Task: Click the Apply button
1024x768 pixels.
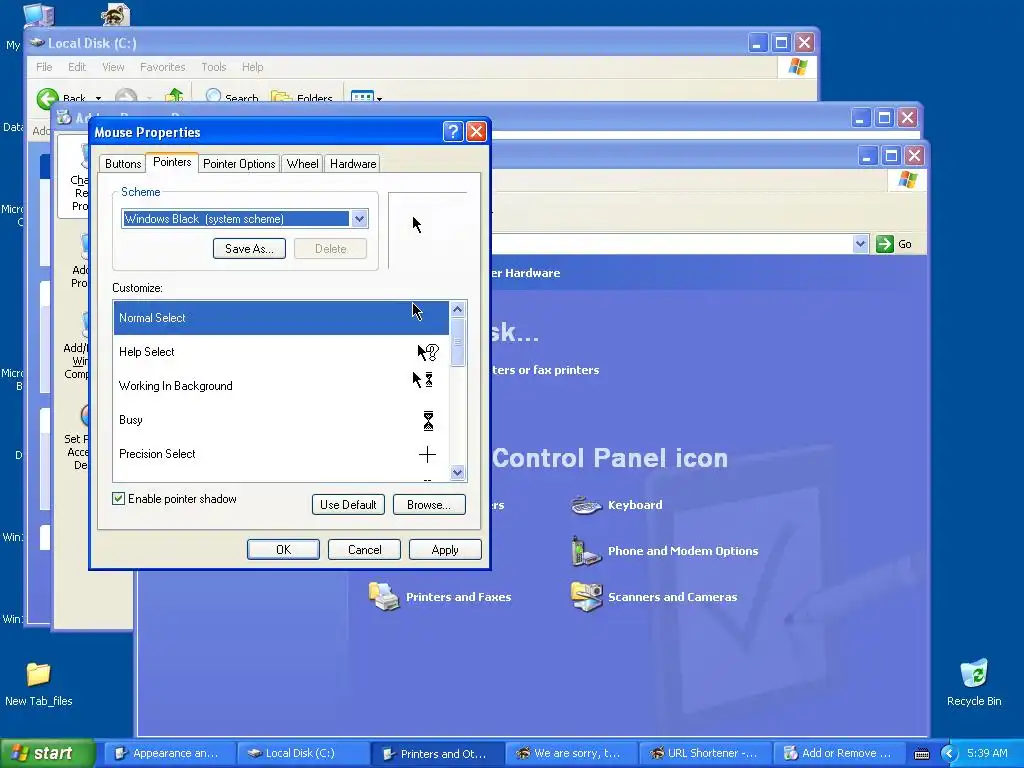Action: tap(445, 550)
